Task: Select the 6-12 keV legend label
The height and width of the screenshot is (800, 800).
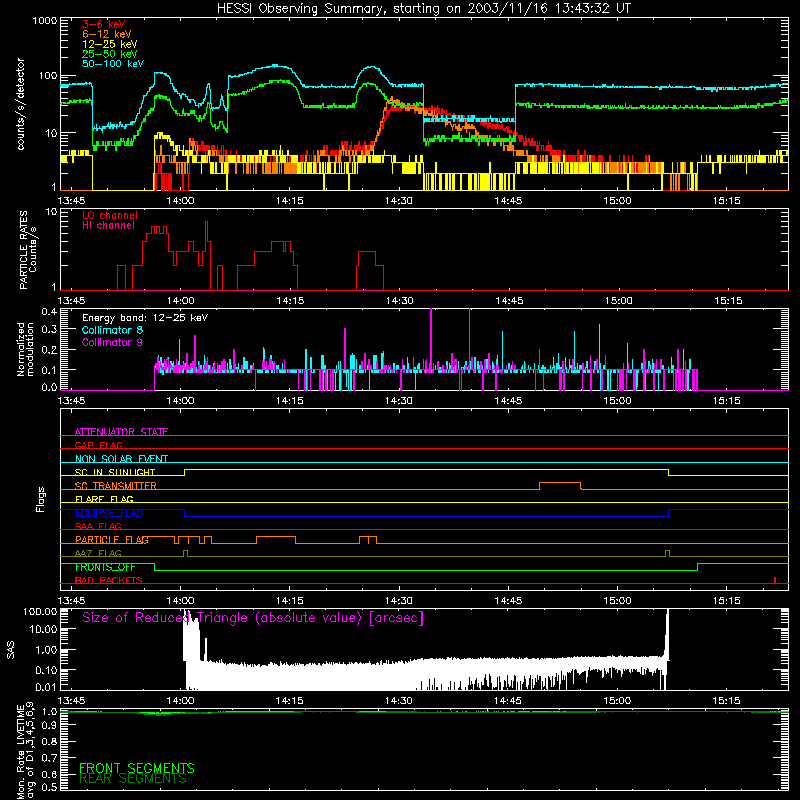Action: point(107,34)
